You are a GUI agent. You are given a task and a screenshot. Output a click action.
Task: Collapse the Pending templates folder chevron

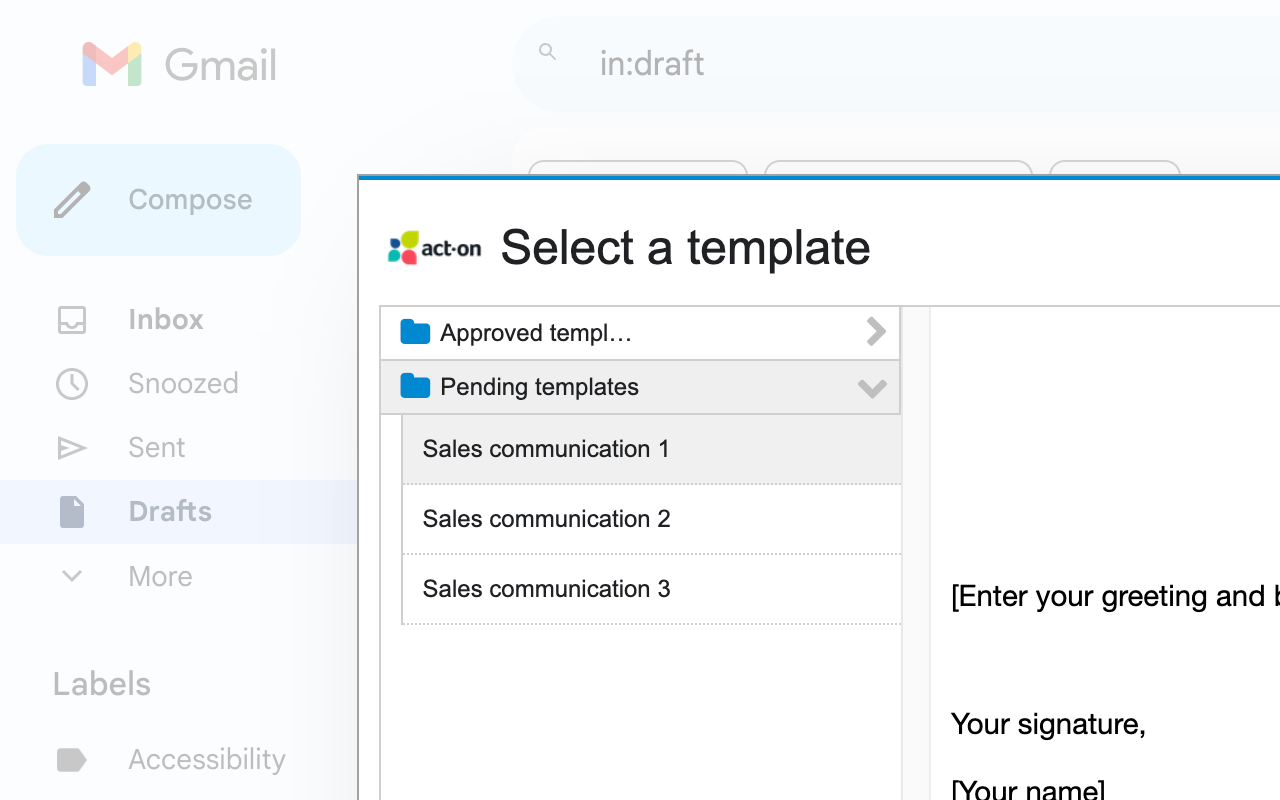pyautogui.click(x=872, y=388)
